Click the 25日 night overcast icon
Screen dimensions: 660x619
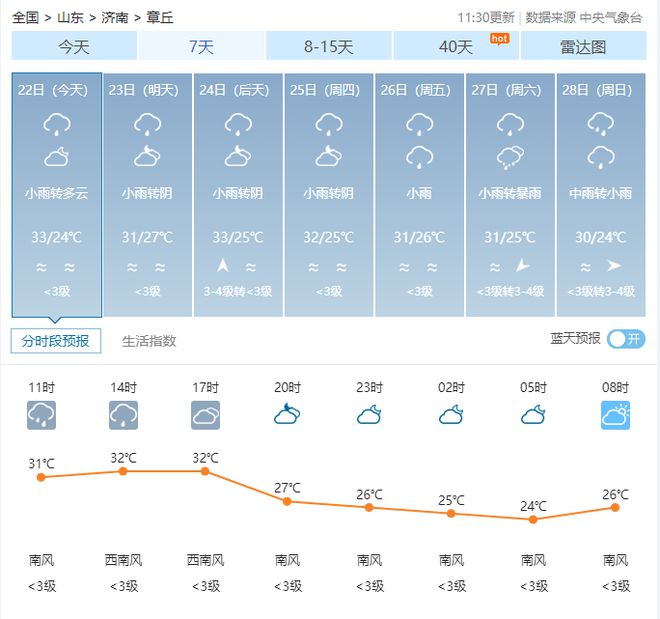[329, 156]
